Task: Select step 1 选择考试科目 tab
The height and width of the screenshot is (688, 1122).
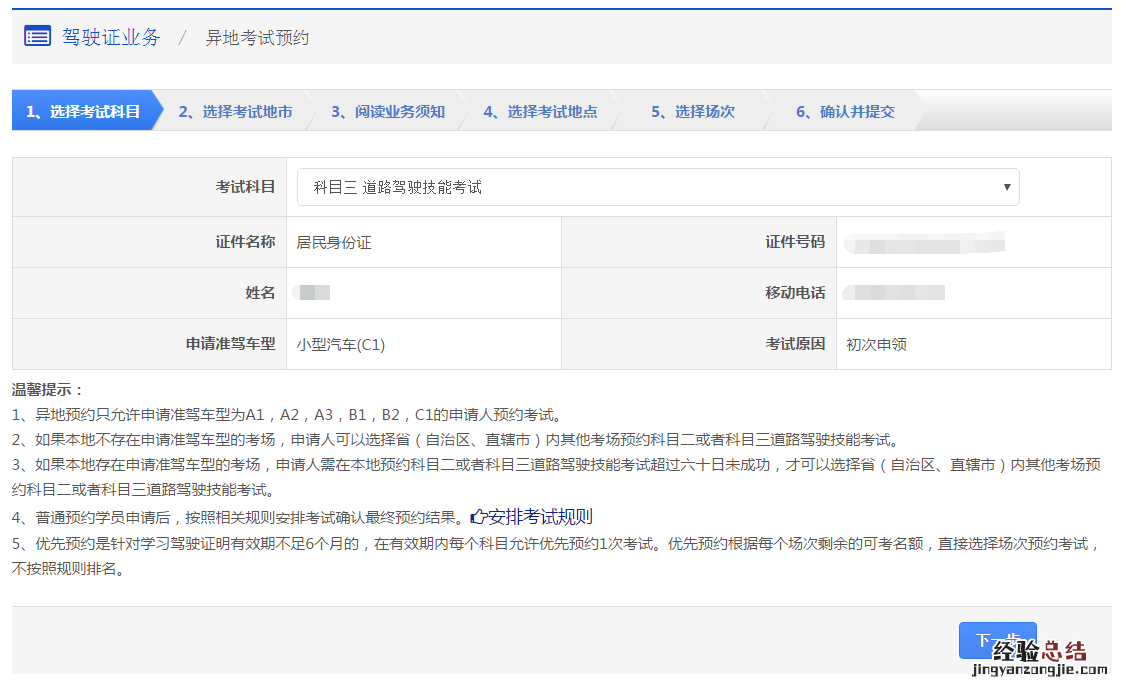Action: pyautogui.click(x=83, y=111)
